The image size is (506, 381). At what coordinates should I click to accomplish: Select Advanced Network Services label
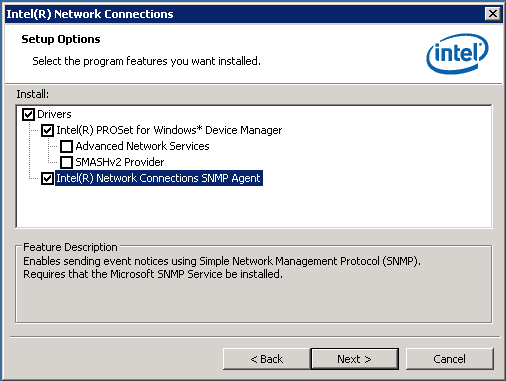click(142, 146)
